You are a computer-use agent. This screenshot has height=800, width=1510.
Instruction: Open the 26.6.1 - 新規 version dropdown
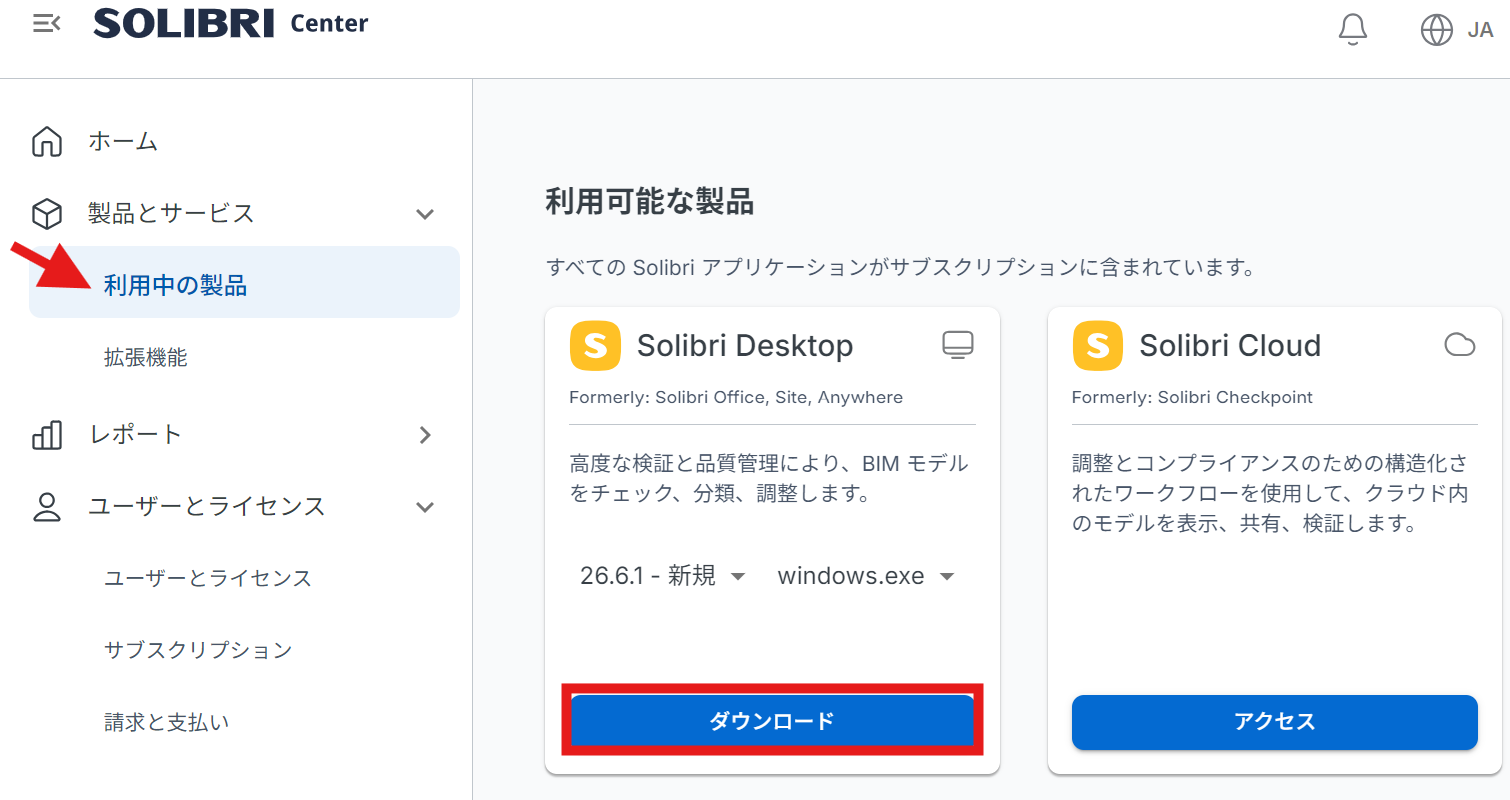click(x=663, y=576)
